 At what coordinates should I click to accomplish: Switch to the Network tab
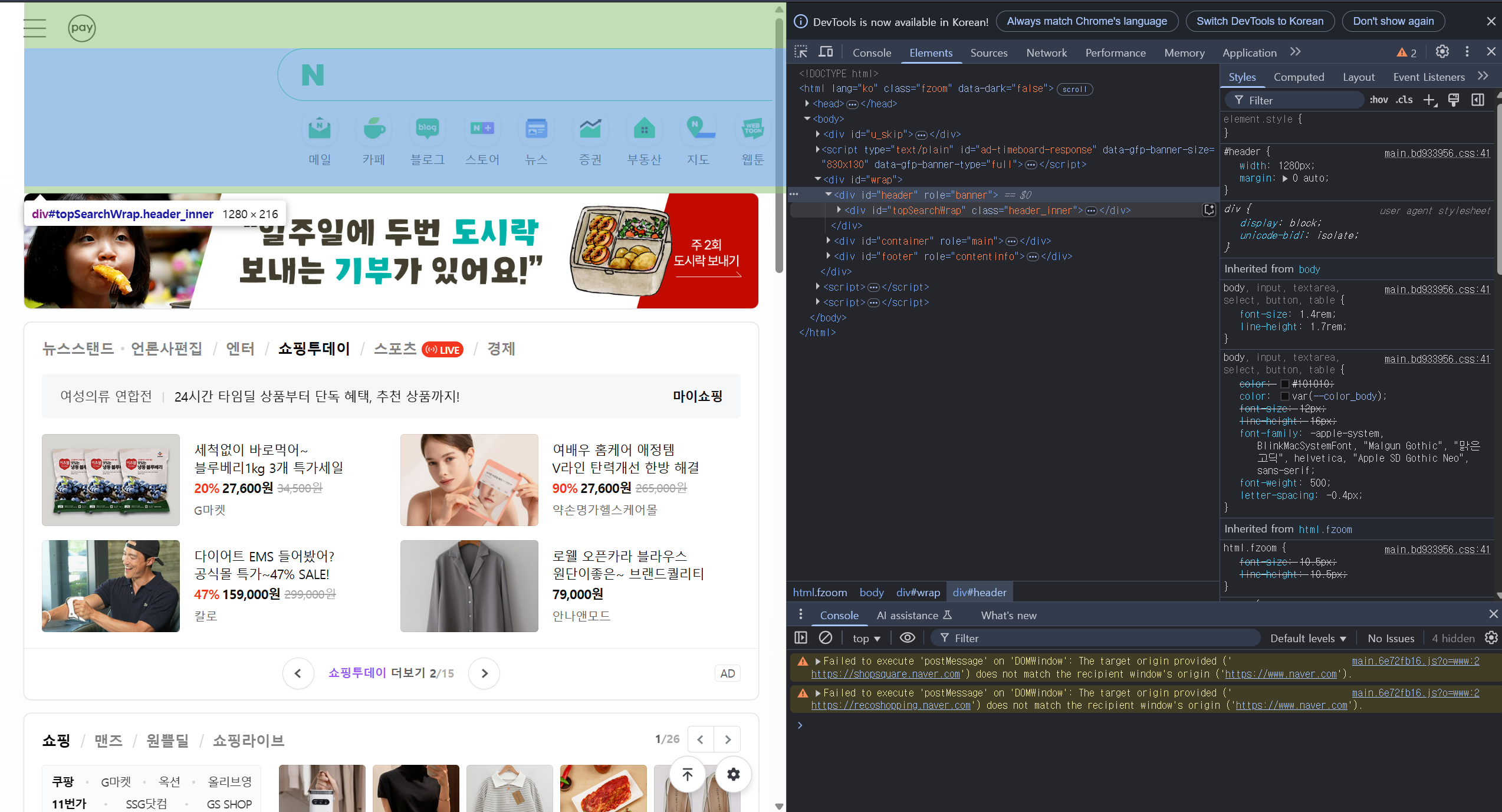pyautogui.click(x=1046, y=52)
